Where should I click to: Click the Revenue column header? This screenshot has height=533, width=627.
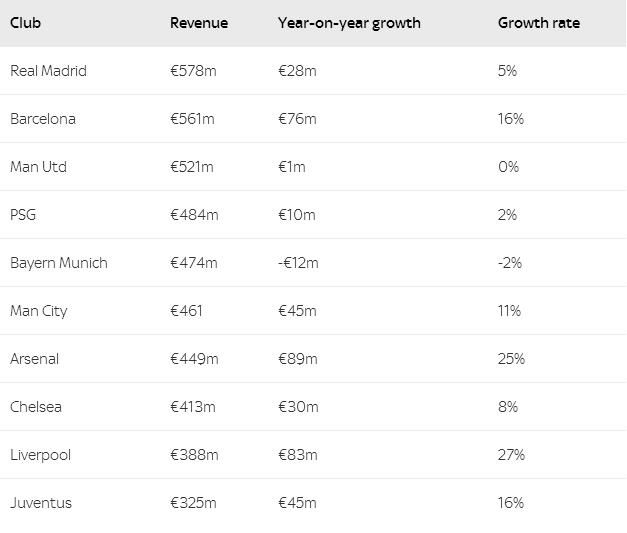pos(199,23)
